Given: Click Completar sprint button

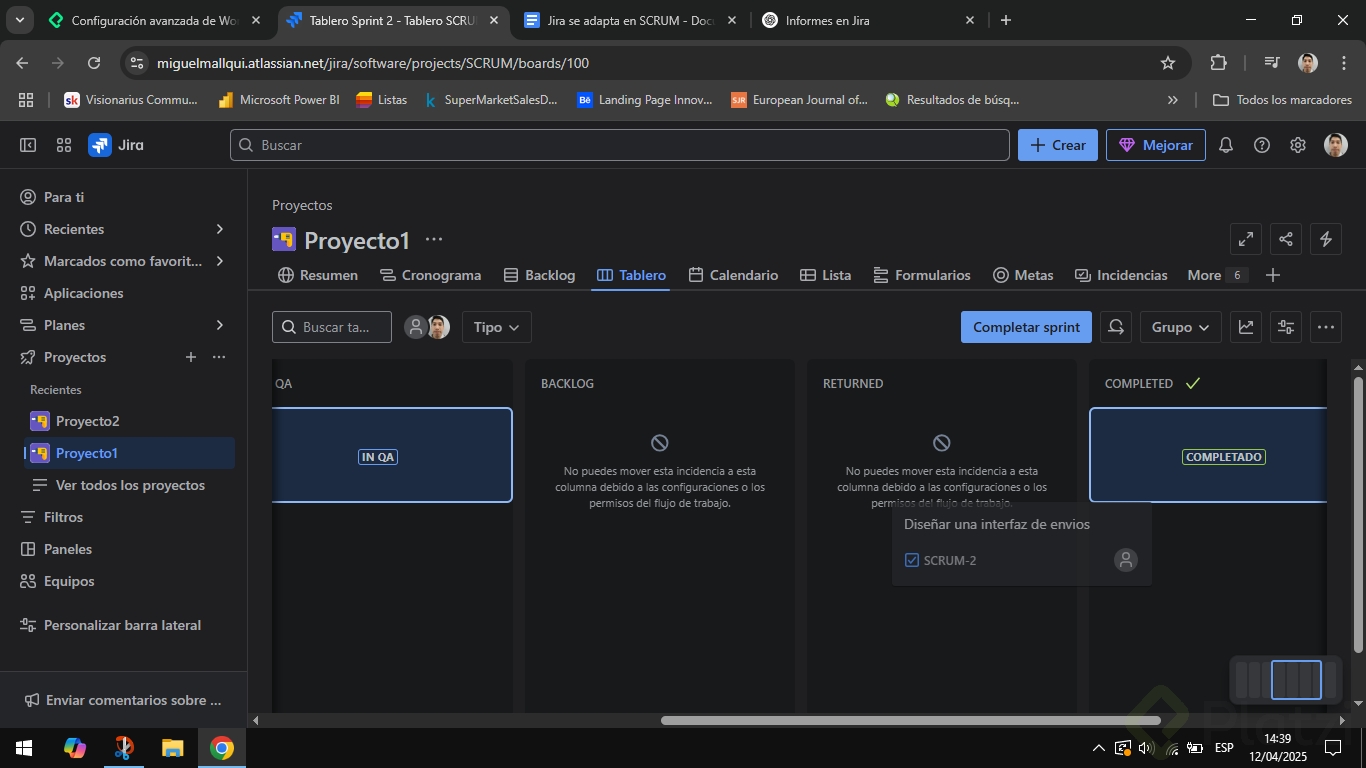Looking at the screenshot, I should click(x=1026, y=327).
